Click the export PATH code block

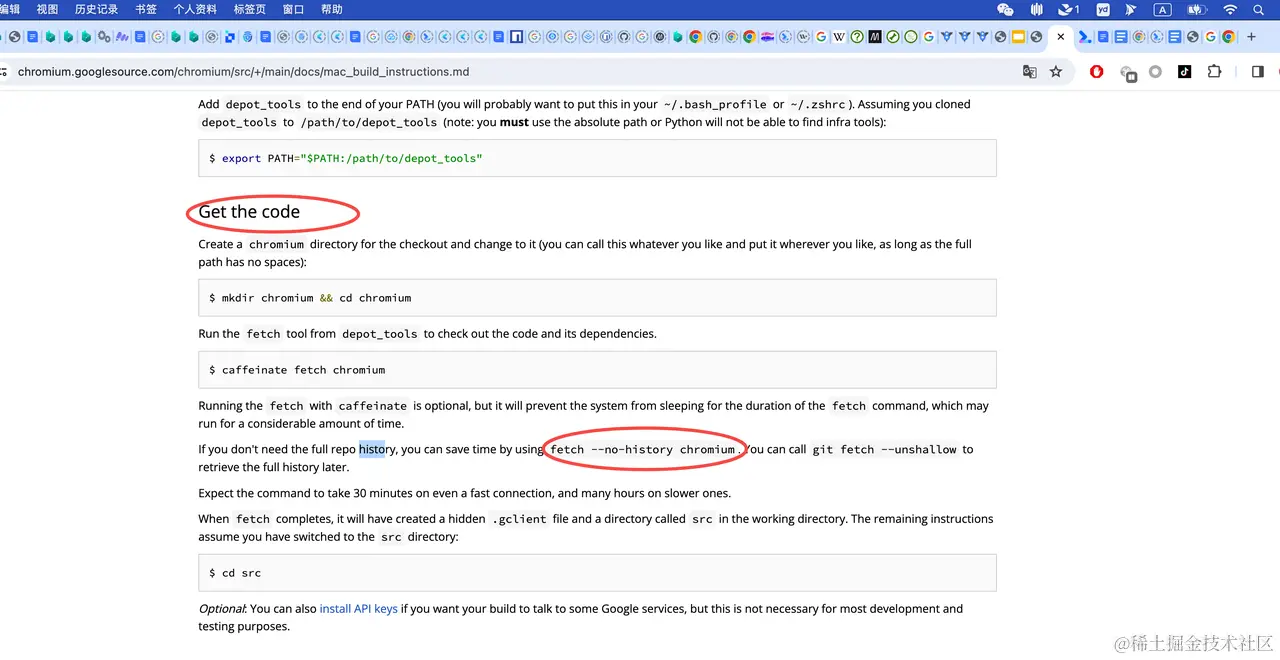coord(597,158)
